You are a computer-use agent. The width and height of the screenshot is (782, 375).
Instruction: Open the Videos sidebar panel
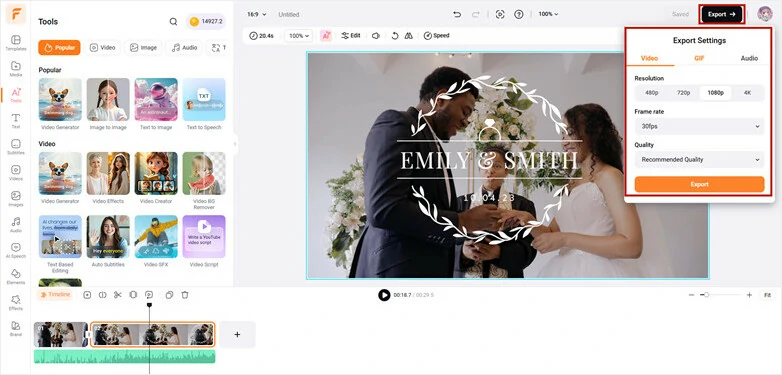15,173
